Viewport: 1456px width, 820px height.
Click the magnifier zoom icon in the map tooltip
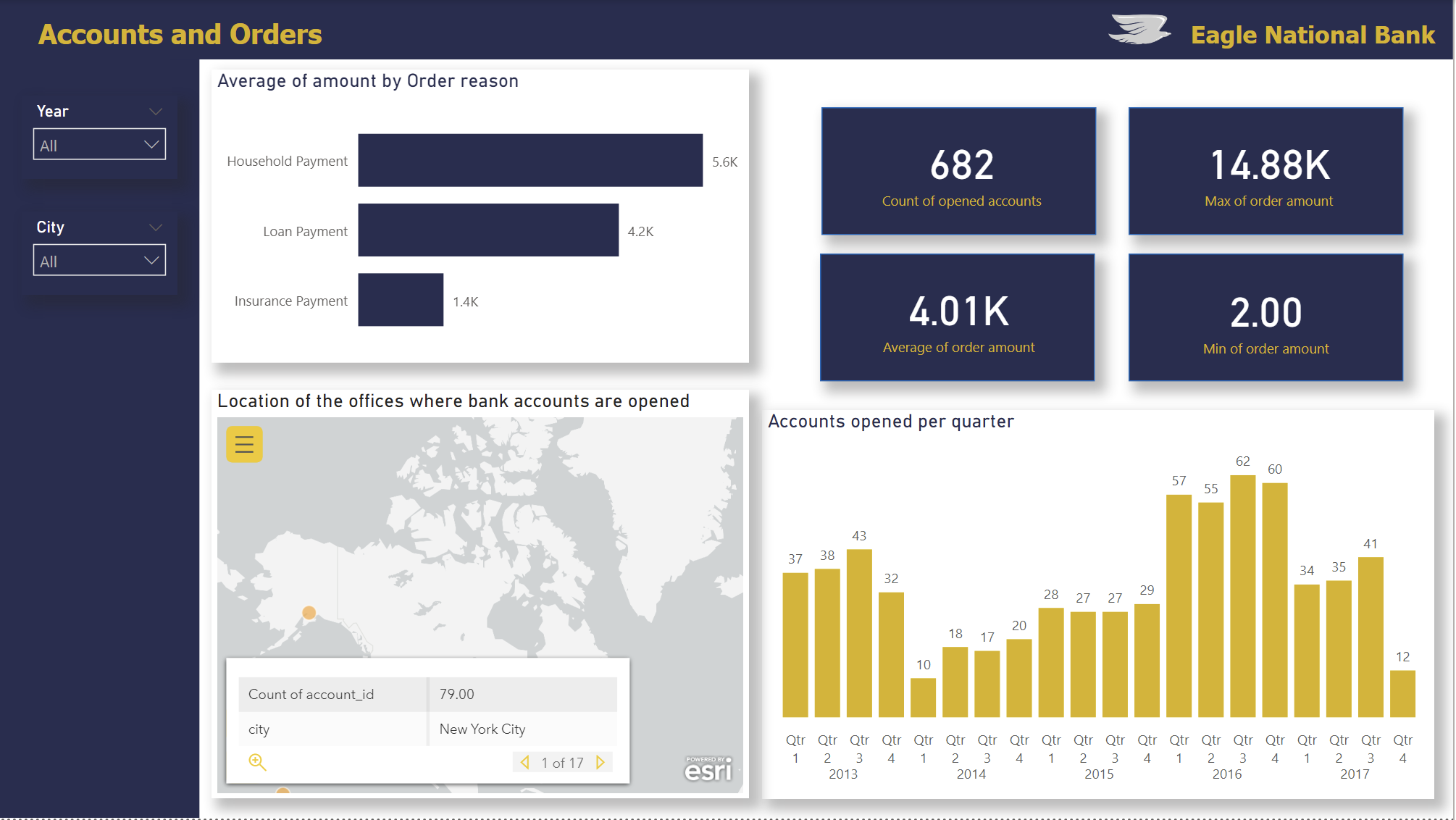point(258,763)
